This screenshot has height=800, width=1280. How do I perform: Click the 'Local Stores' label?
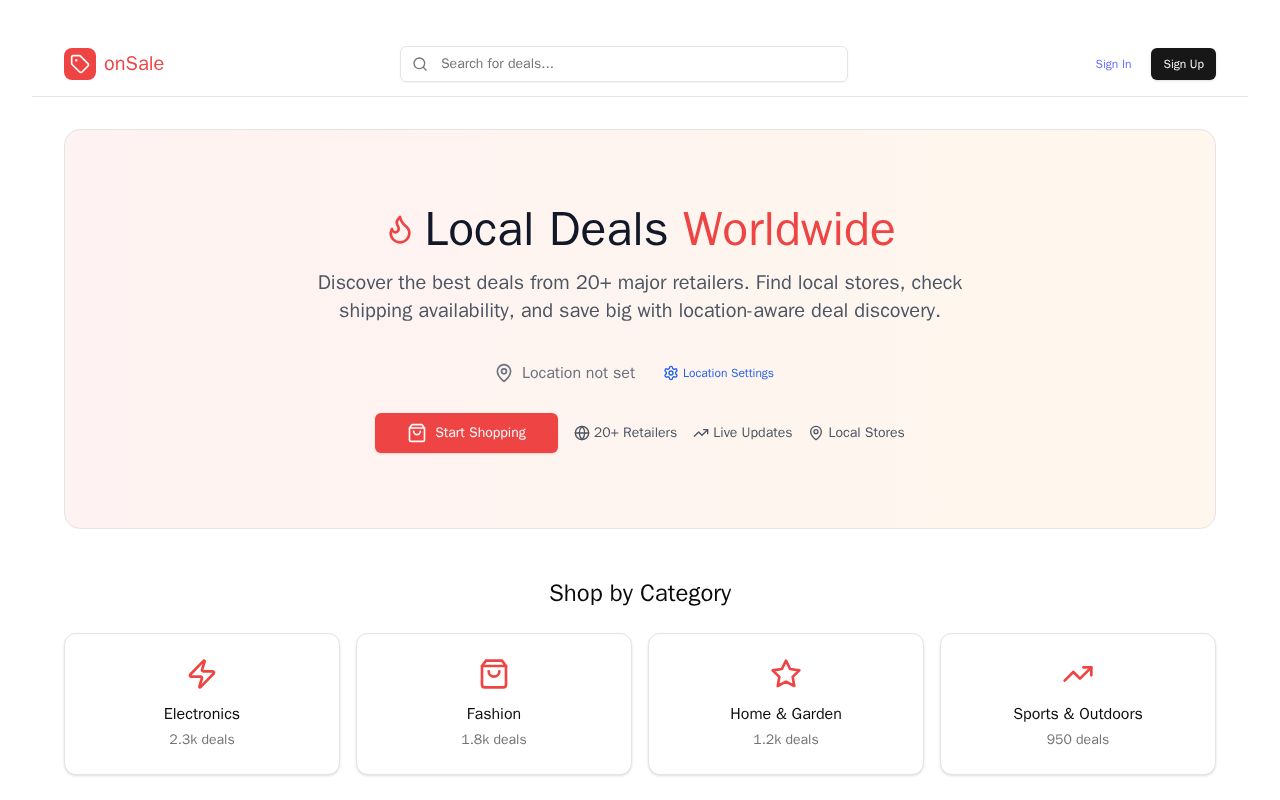[x=866, y=433]
